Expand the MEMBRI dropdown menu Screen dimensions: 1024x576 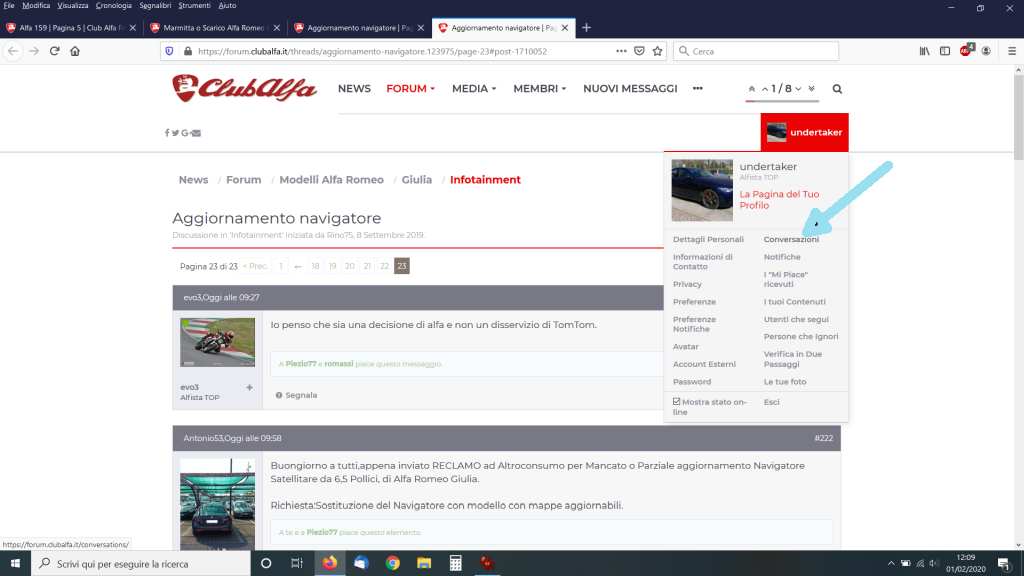(x=539, y=89)
